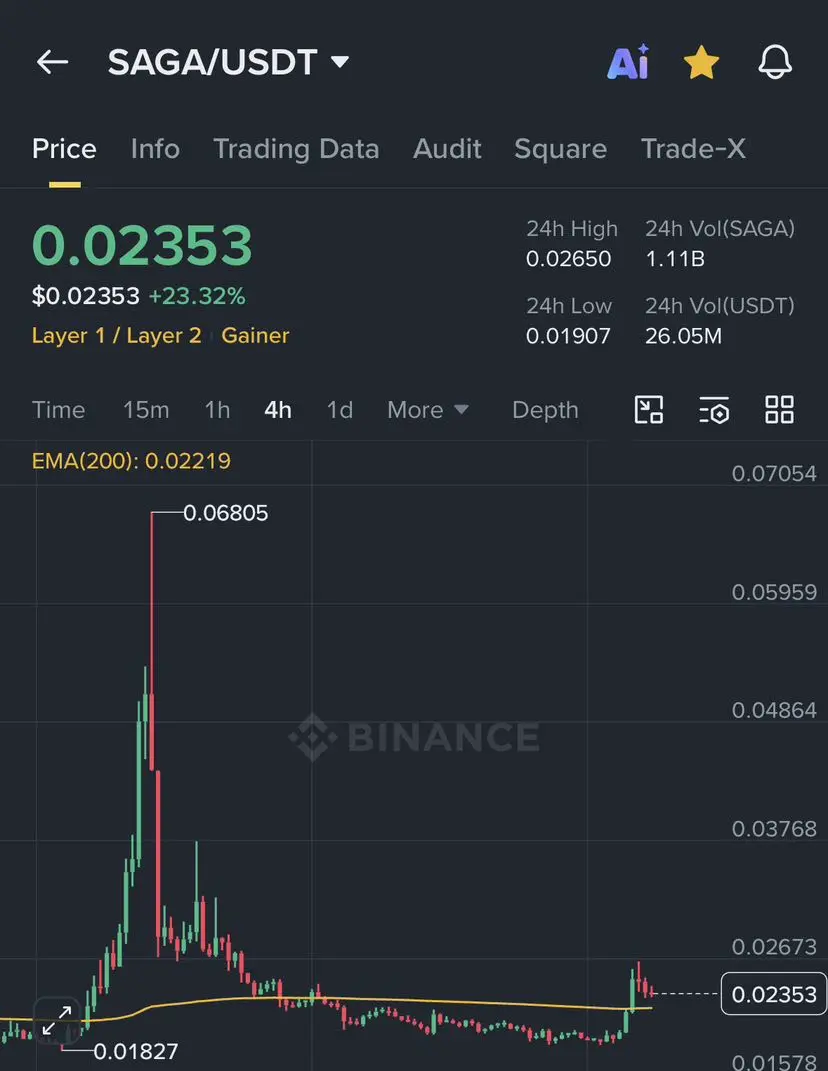This screenshot has height=1071, width=828.
Task: Tap the large 0.02353 price heading
Action: point(142,245)
